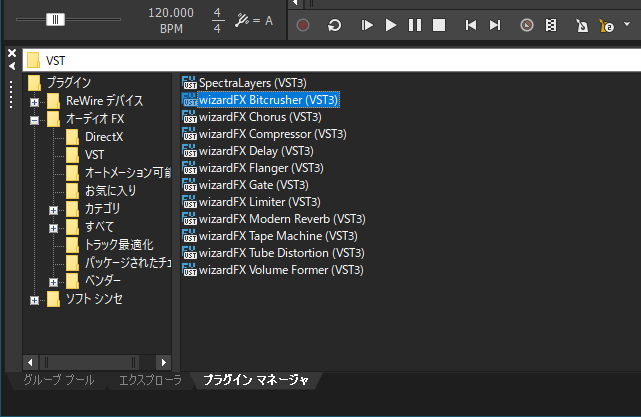The height and width of the screenshot is (417, 641).
Task: Select wizardFX Flanger (VST3) plugin
Action: click(261, 168)
